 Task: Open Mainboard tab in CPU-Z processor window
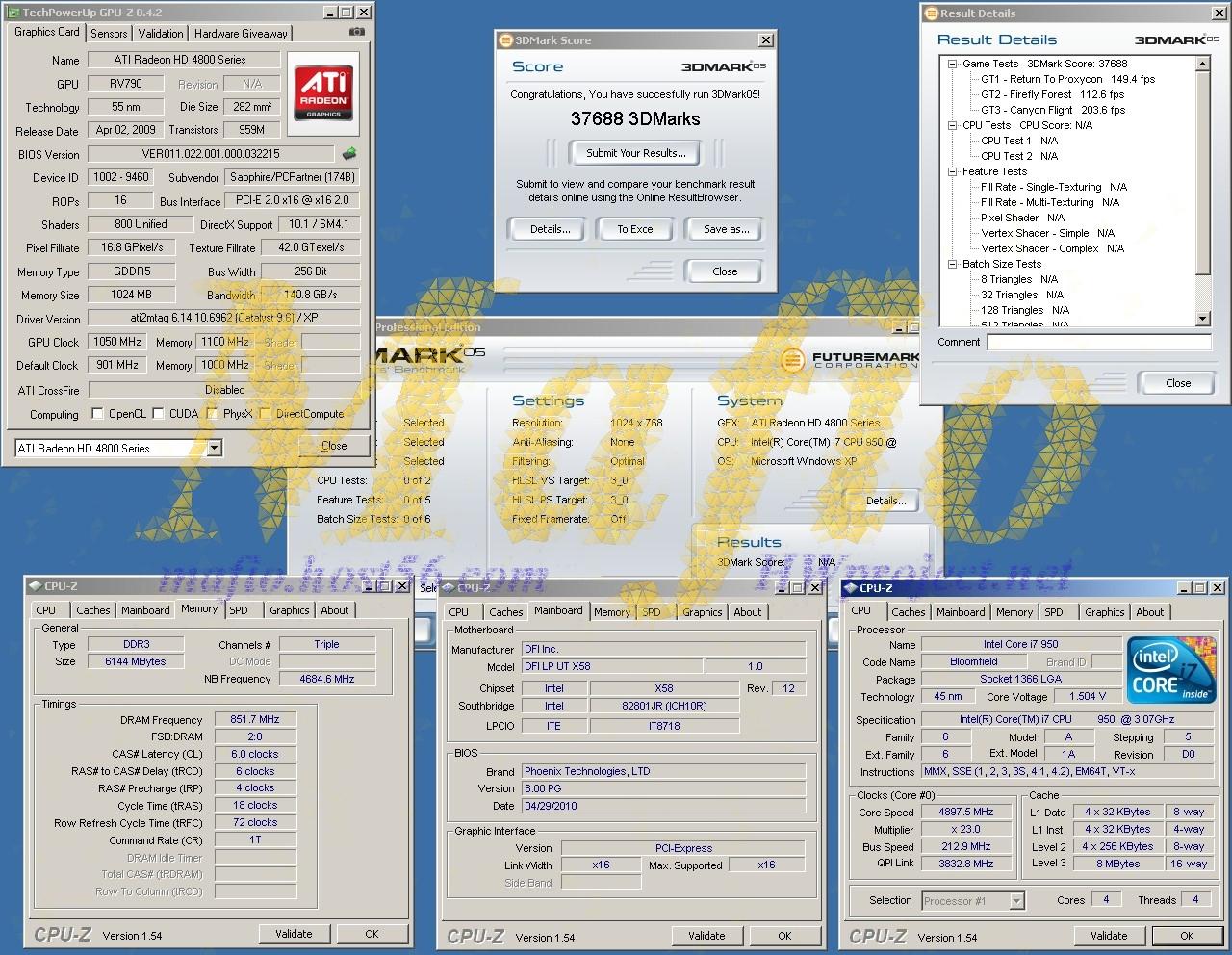click(961, 612)
